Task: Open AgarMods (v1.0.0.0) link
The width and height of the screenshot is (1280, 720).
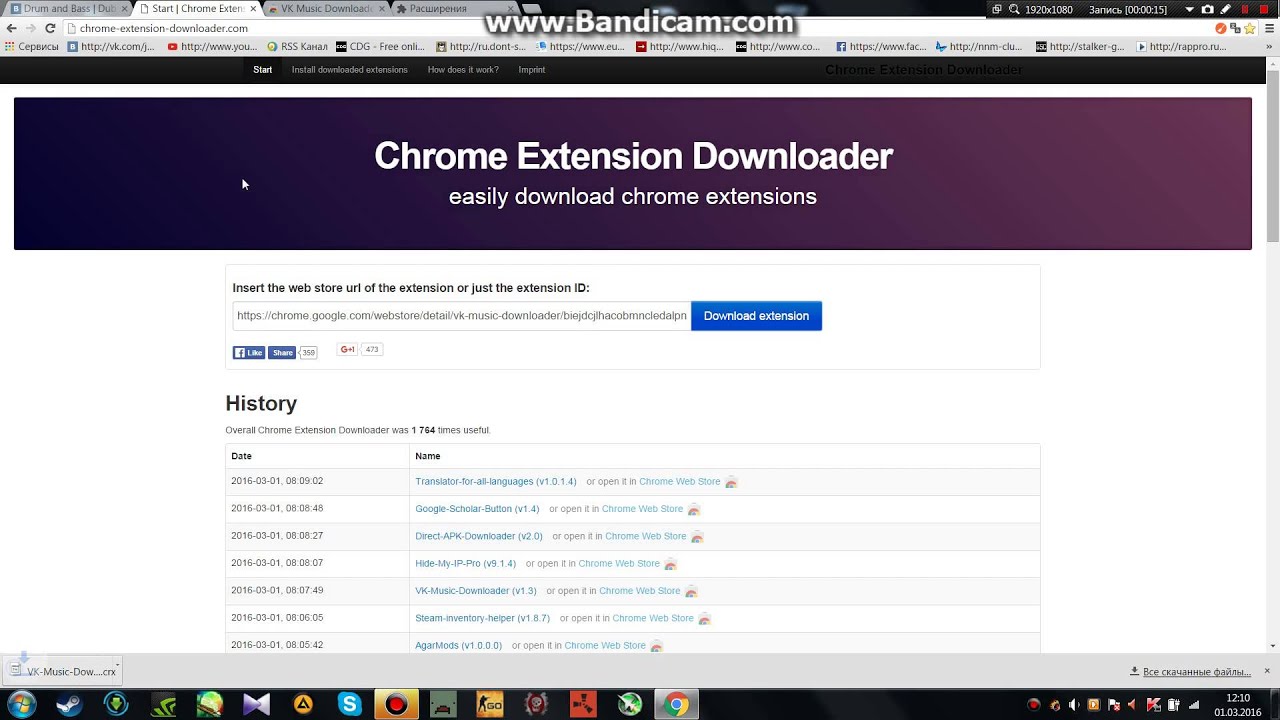Action: click(x=459, y=646)
